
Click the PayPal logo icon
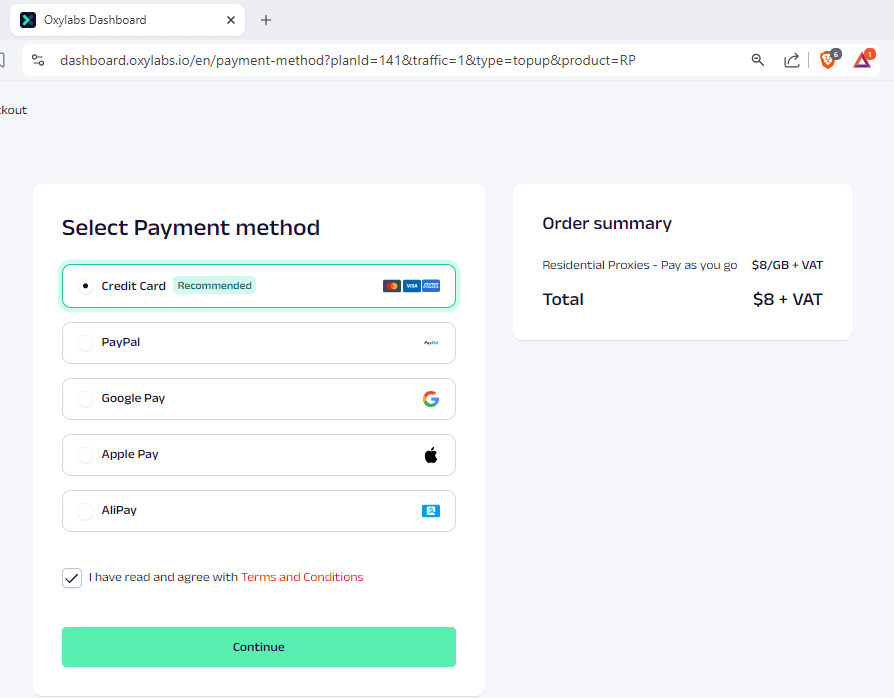point(431,343)
